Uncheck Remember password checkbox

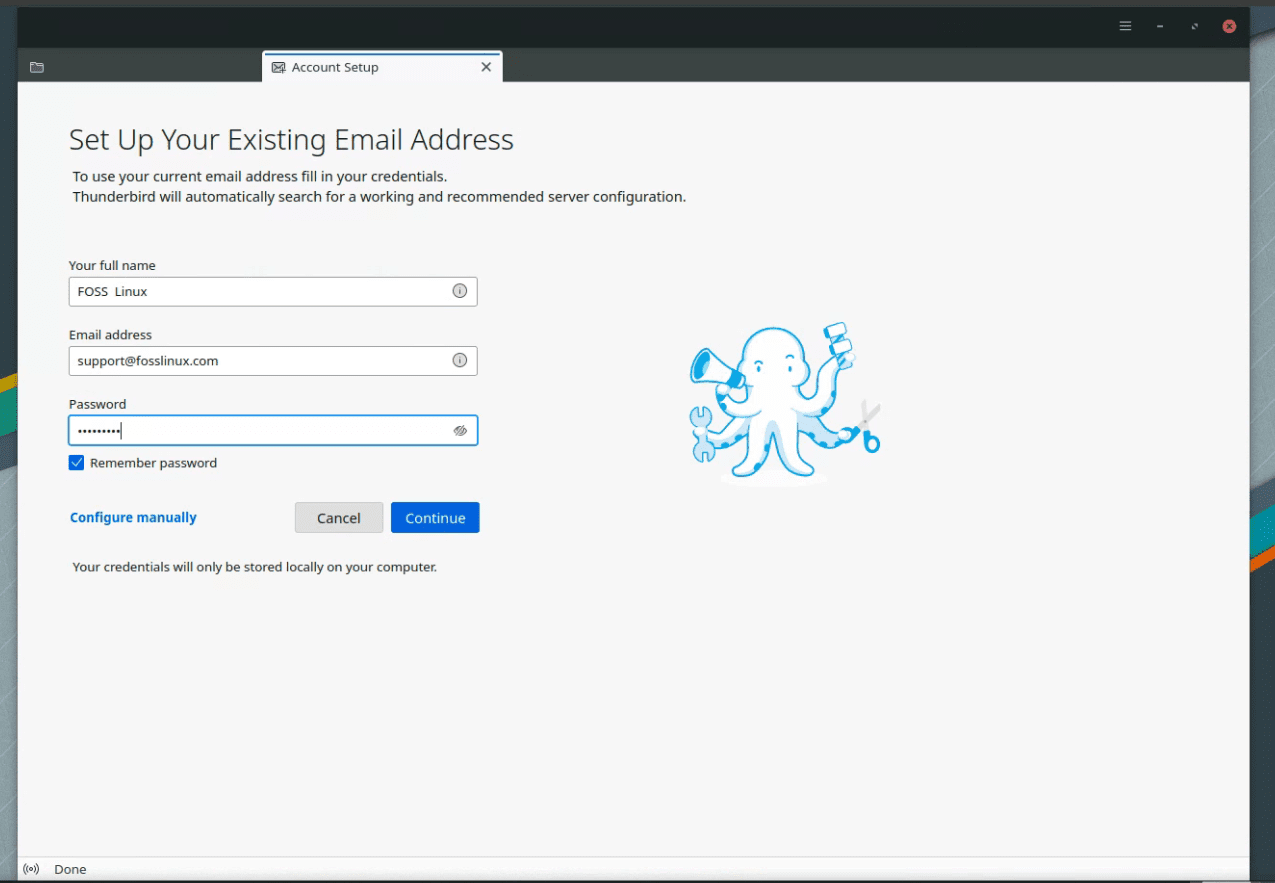[76, 463]
